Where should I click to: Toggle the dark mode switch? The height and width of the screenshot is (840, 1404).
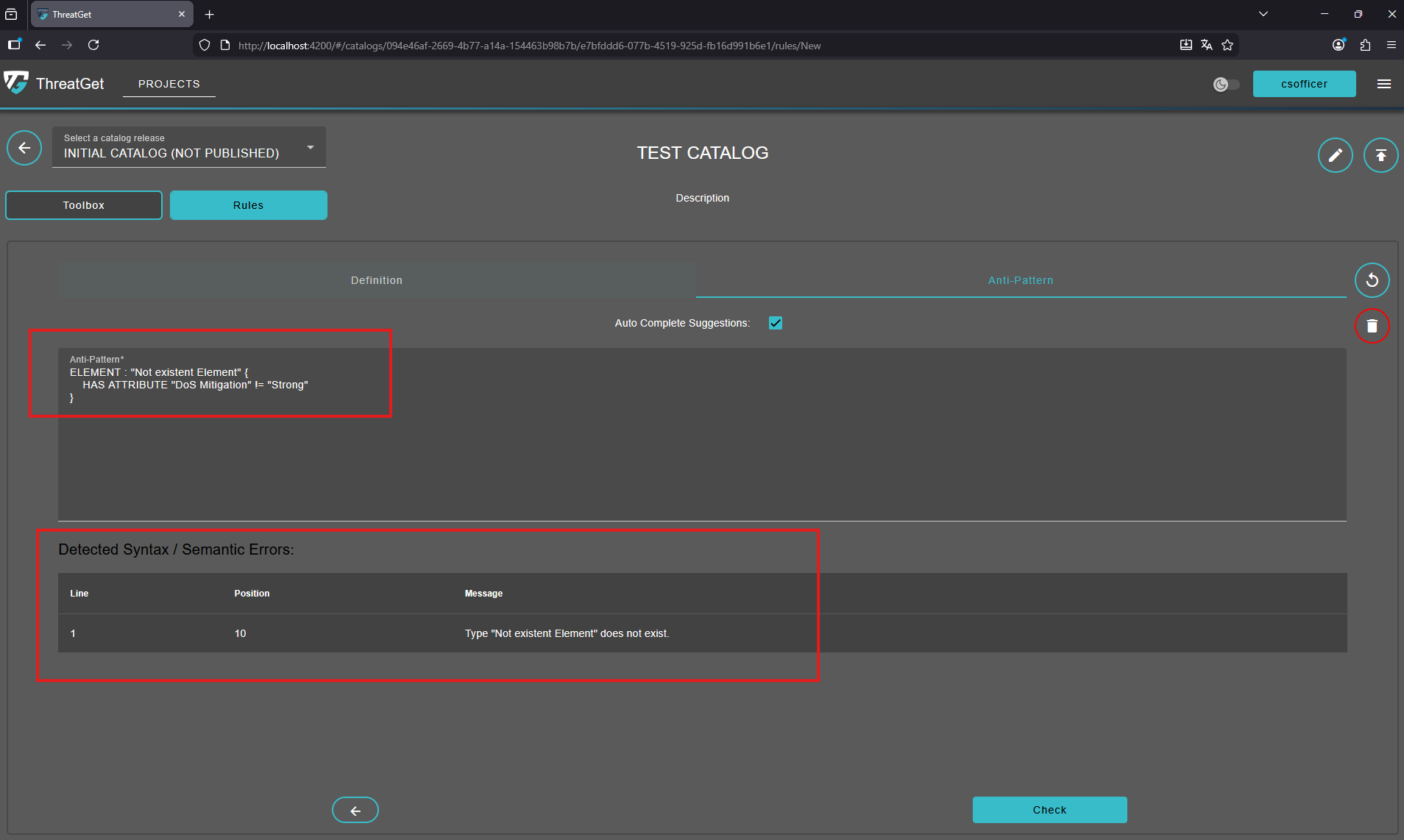tap(1226, 85)
